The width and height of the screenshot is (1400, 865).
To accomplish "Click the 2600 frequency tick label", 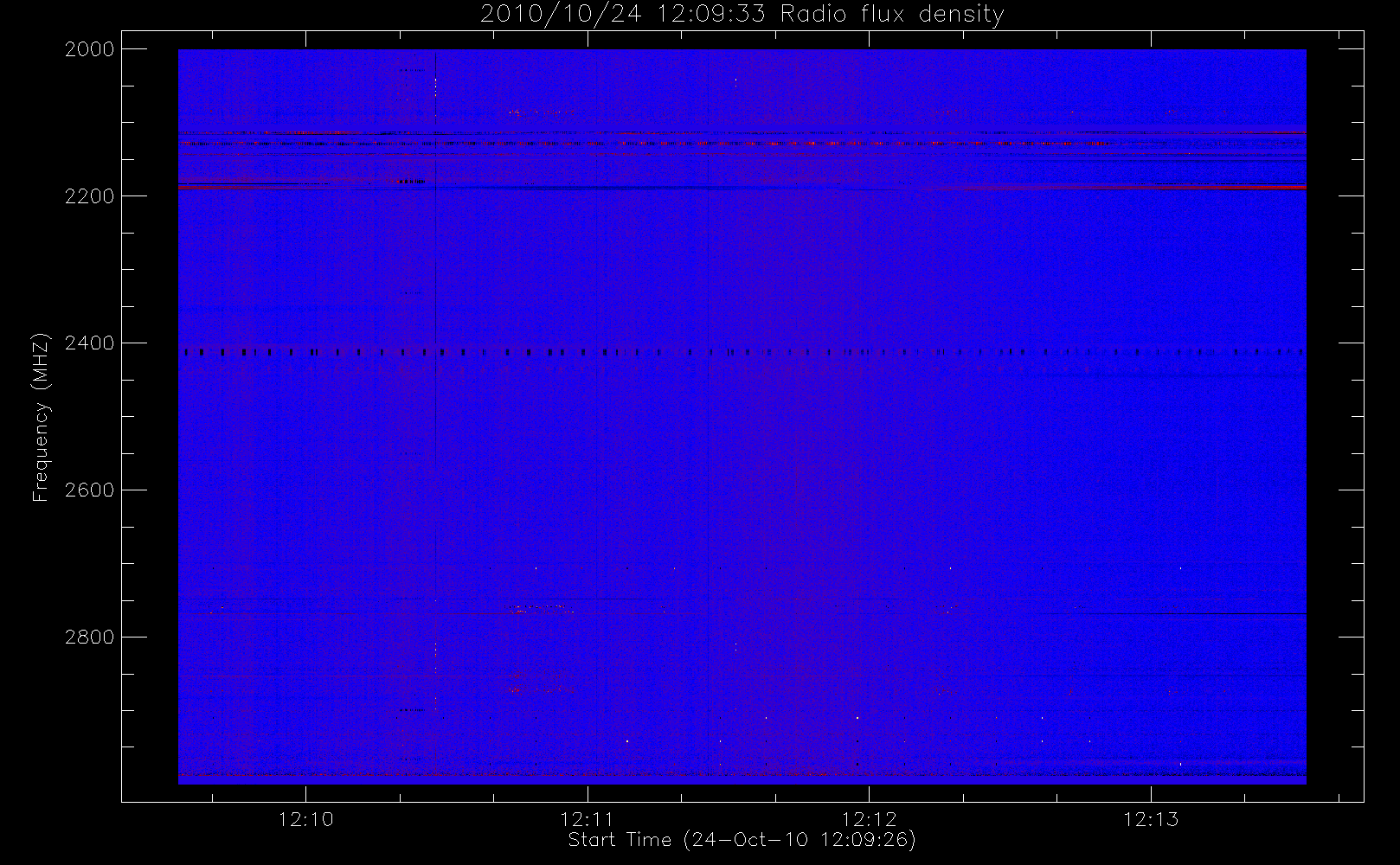I will tap(90, 490).
